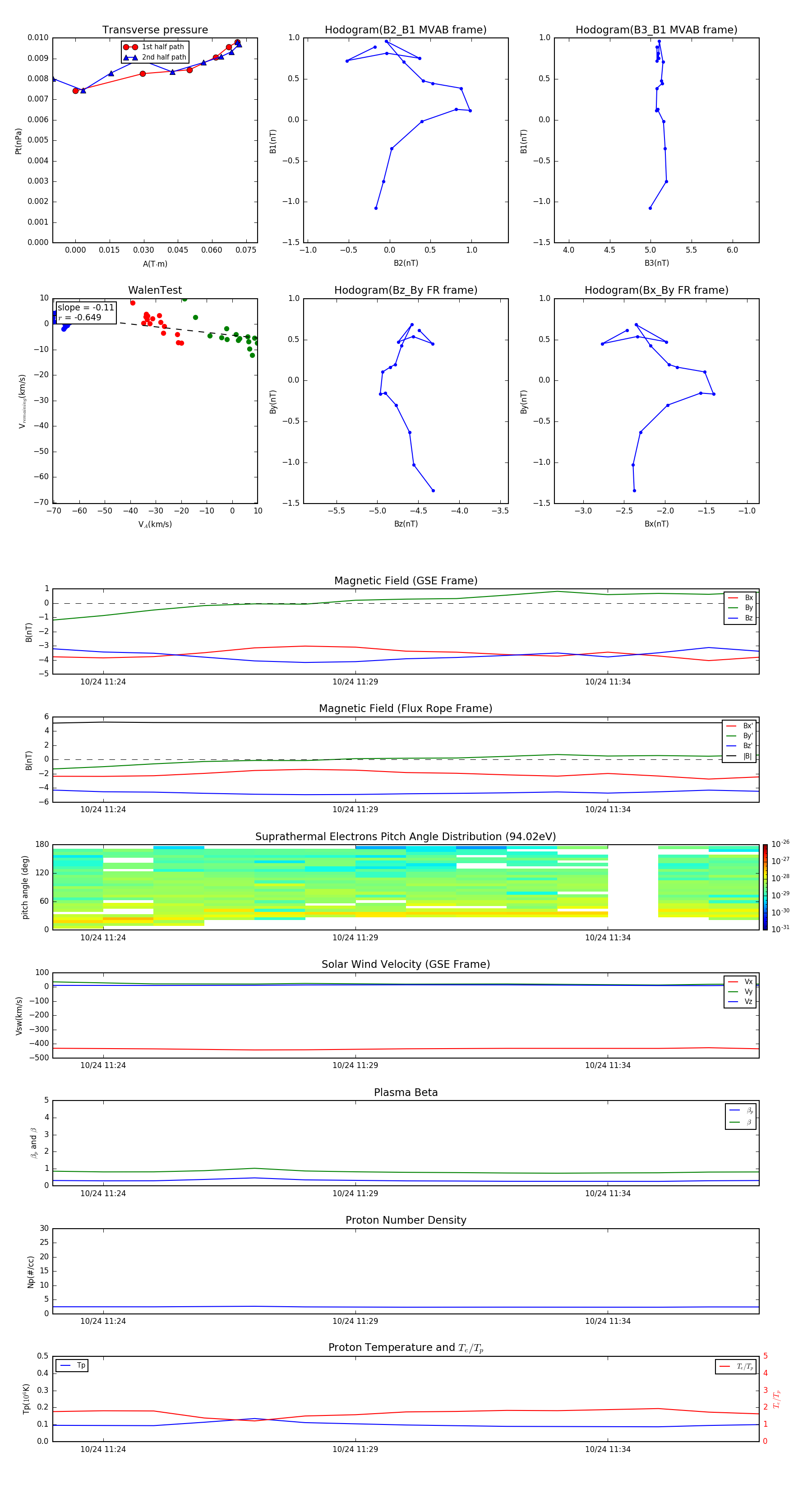Click the "pitch angle (deg)" axis label
Screen dimensions: 812x1489
[25, 887]
